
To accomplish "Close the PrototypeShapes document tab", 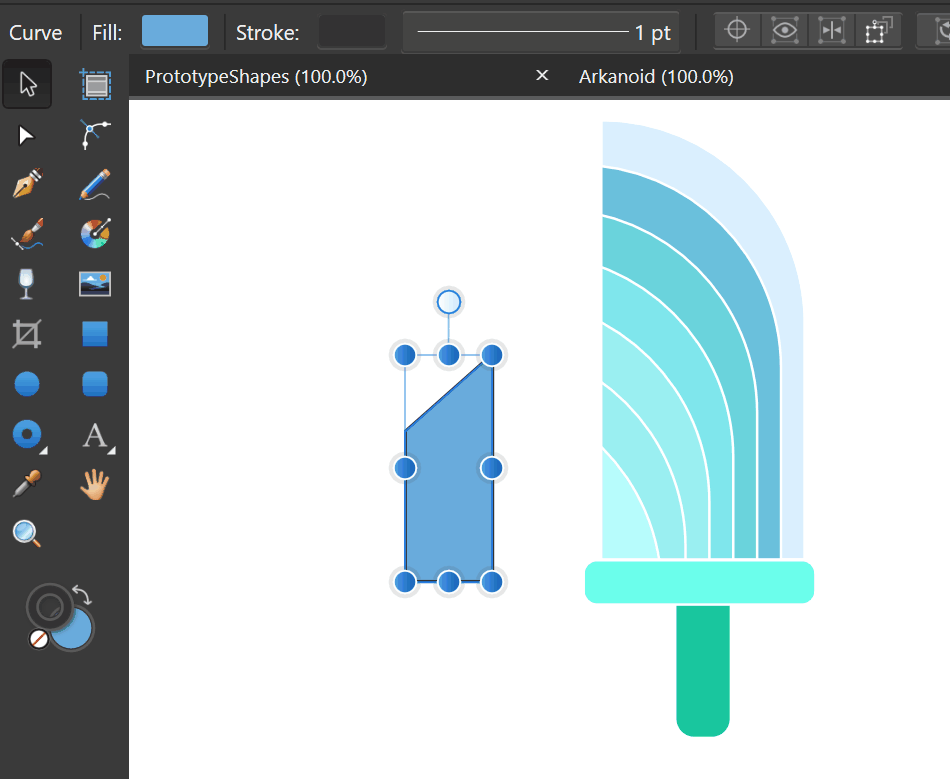I will click(x=542, y=76).
